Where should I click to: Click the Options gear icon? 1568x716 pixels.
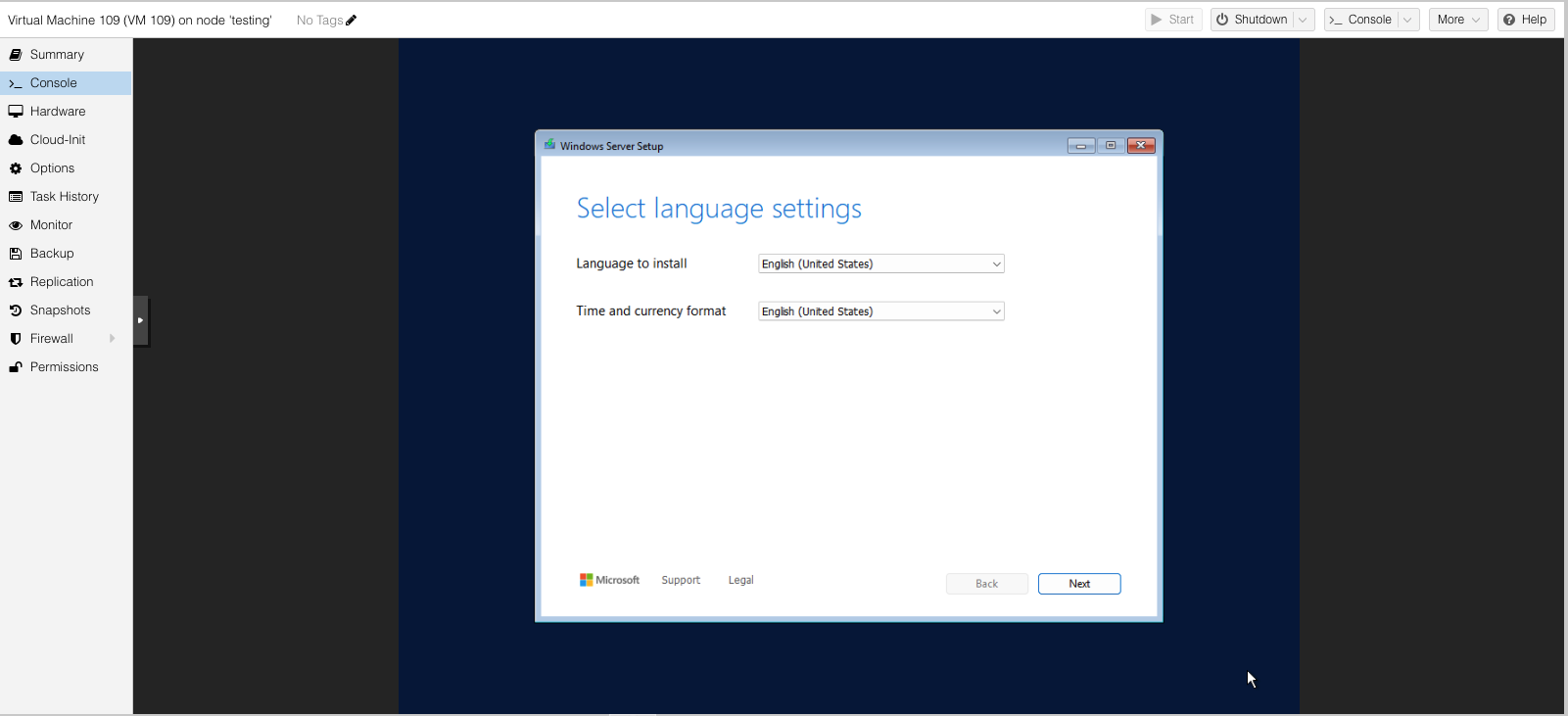point(16,168)
